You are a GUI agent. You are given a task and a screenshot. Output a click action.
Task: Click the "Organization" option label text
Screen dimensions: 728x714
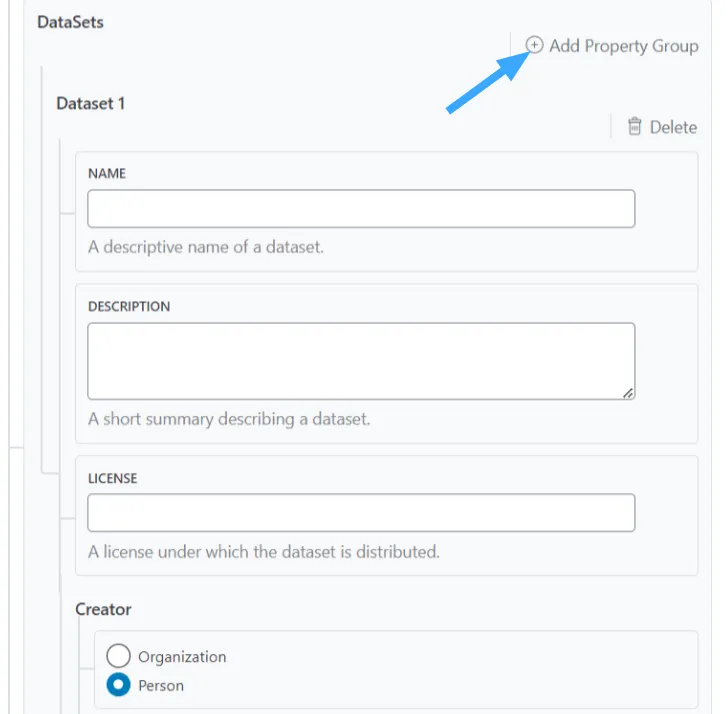(x=182, y=657)
